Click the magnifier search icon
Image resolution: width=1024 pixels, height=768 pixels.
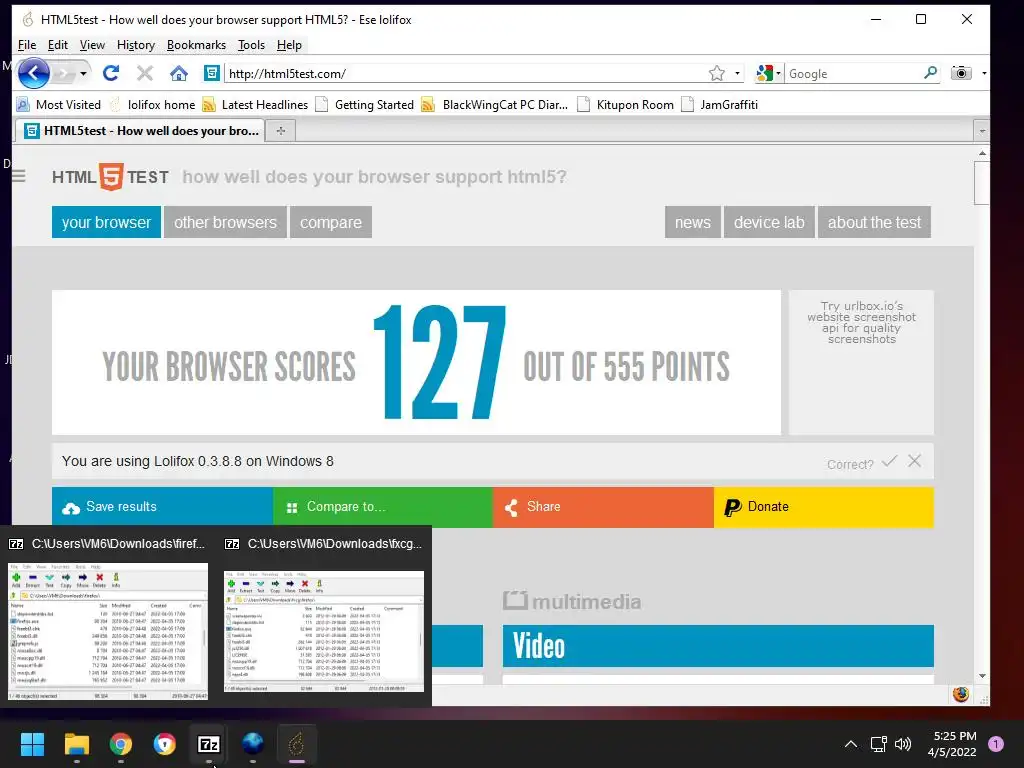coord(930,72)
